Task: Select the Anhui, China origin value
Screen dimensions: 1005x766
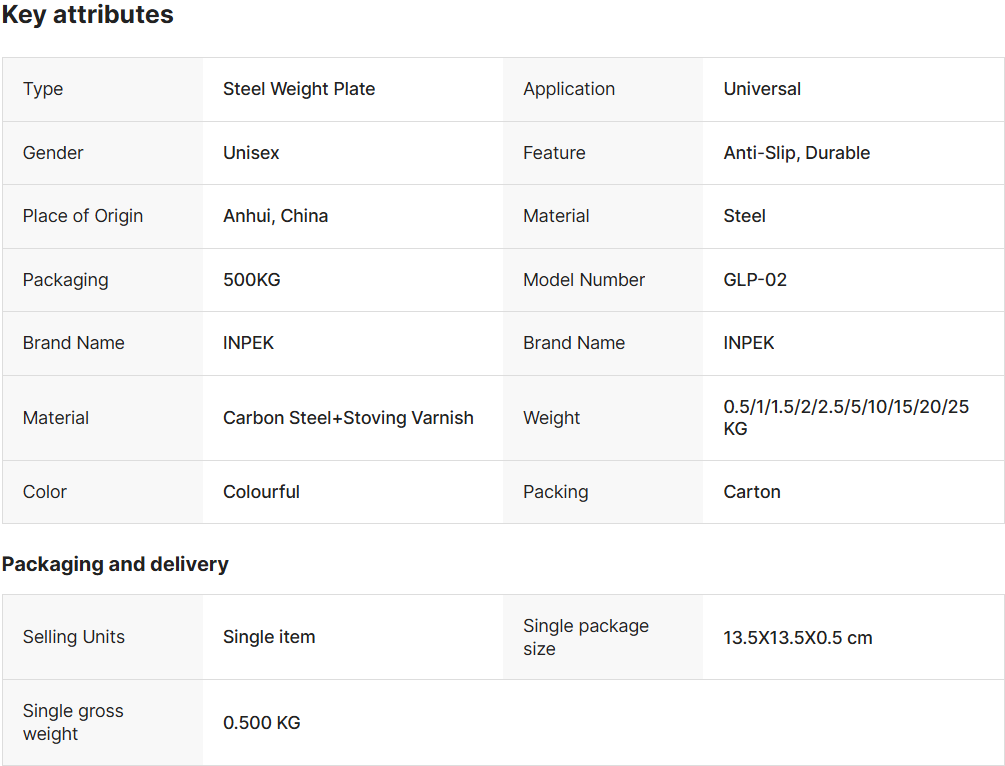Action: coord(276,216)
